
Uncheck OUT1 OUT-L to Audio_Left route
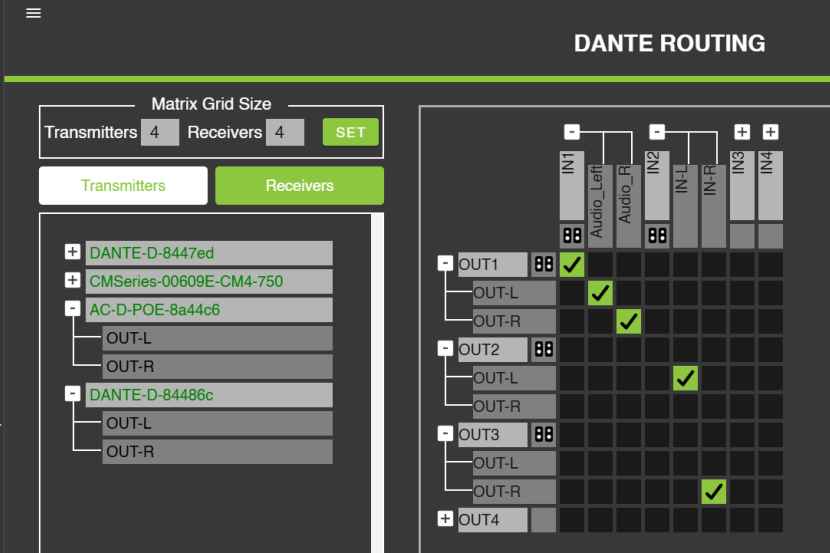click(x=600, y=293)
